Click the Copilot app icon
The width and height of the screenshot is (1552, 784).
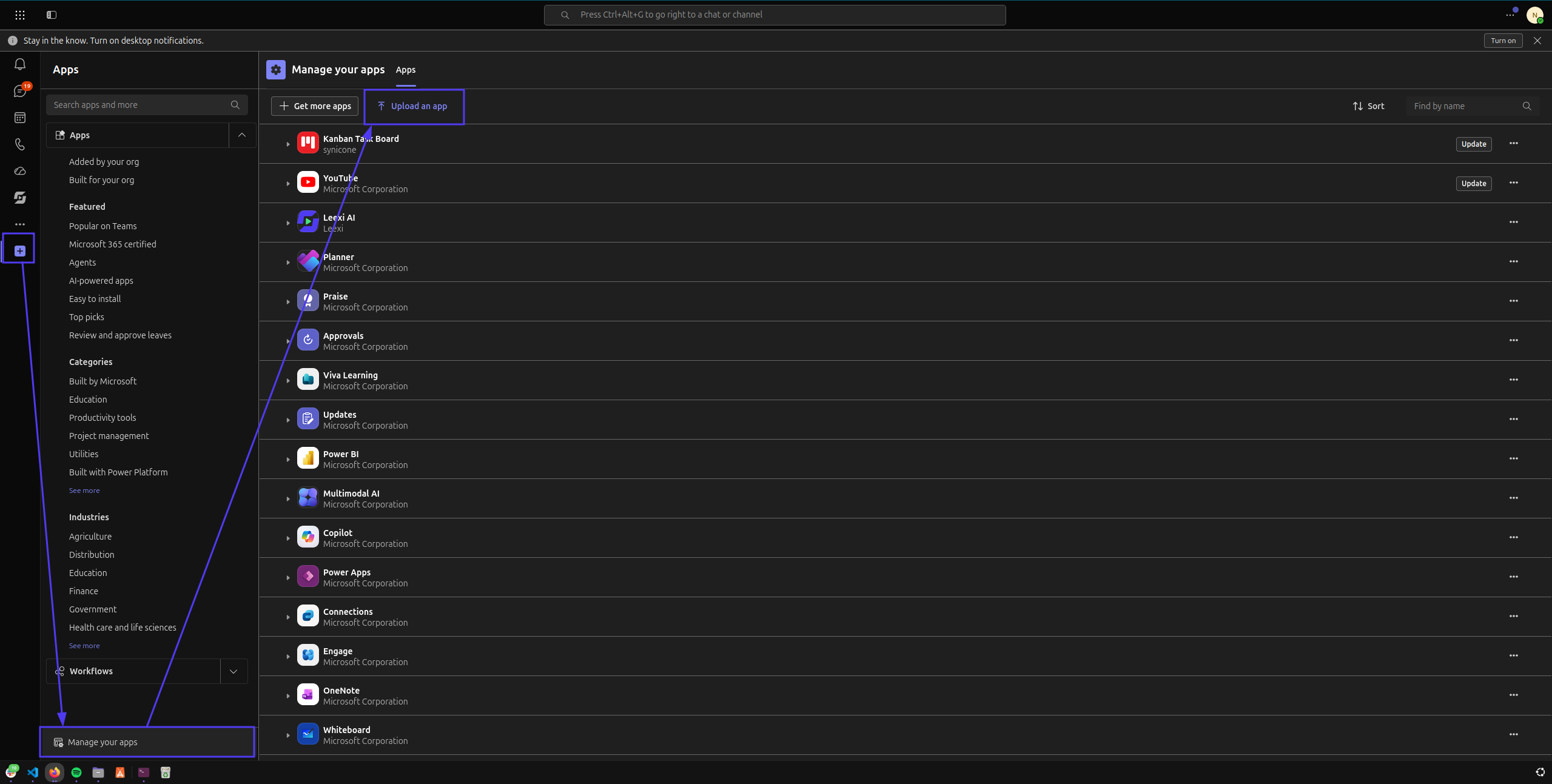(x=308, y=537)
